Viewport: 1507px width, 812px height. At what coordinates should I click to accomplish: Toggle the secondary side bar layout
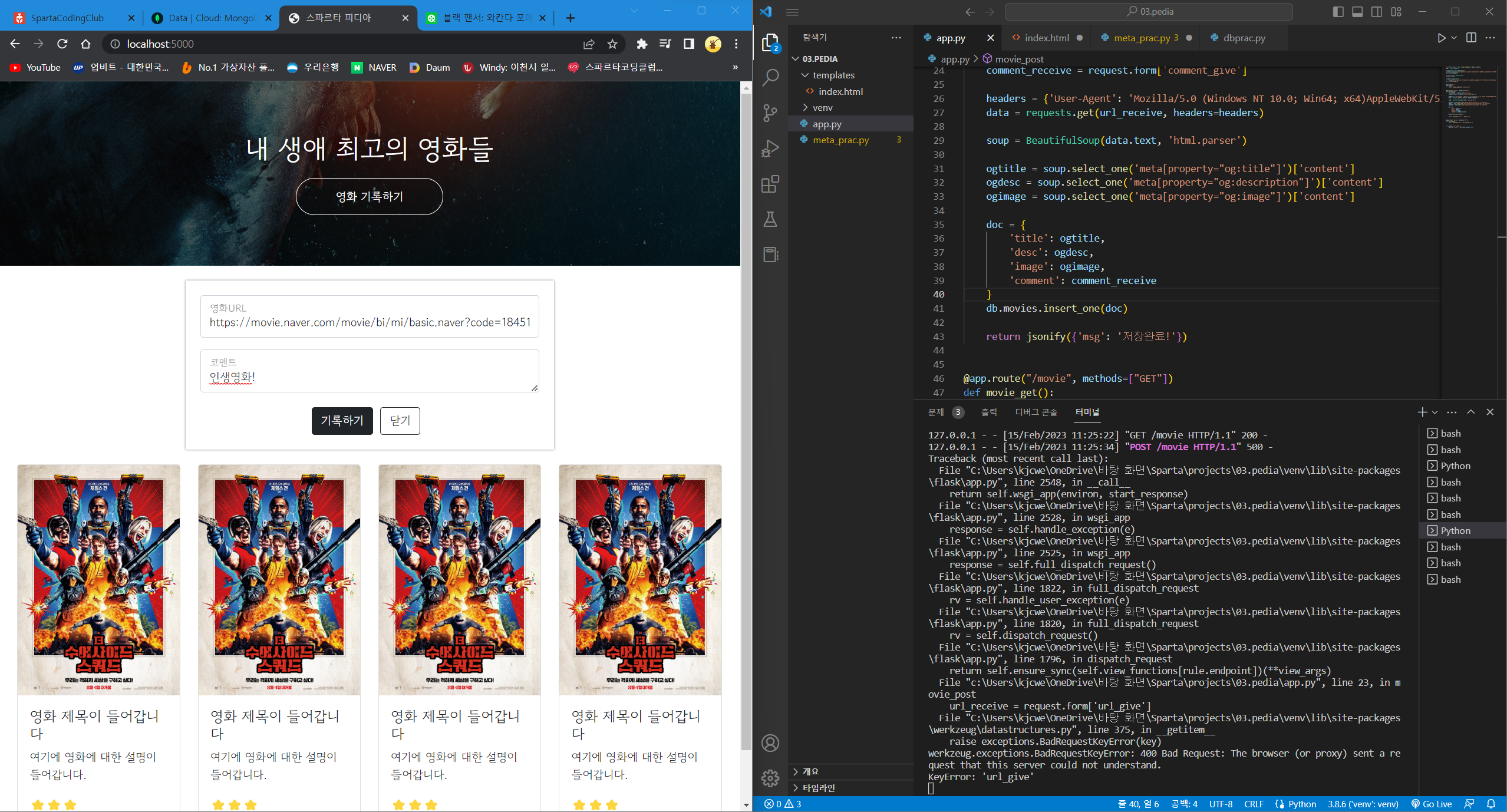1377,12
